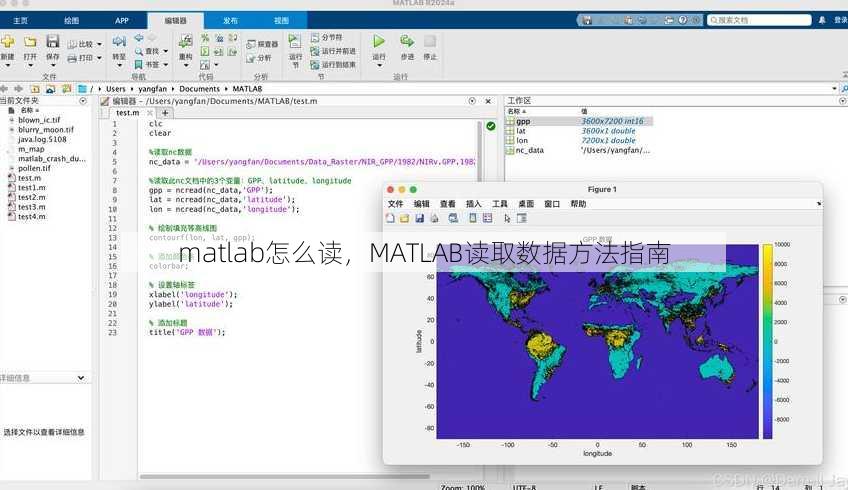Switch to the Publish (发布) ribbon tab
Screen dimensions: 848x490
coord(230,21)
